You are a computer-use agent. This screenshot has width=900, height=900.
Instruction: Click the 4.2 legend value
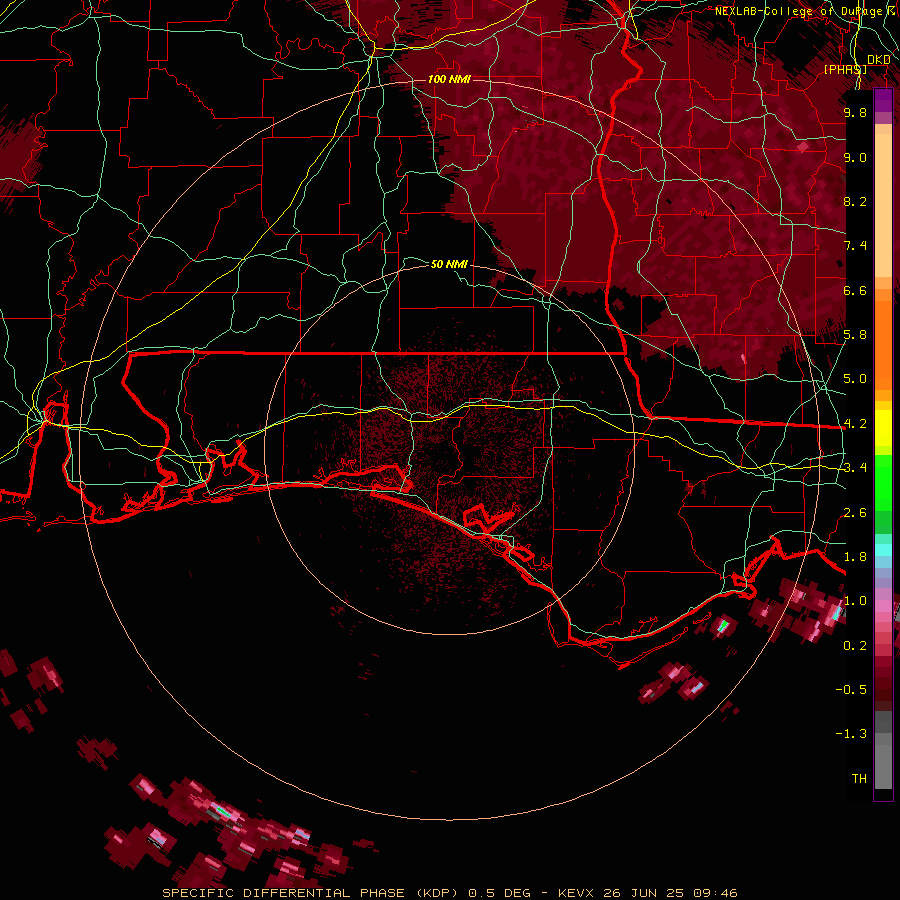(855, 424)
